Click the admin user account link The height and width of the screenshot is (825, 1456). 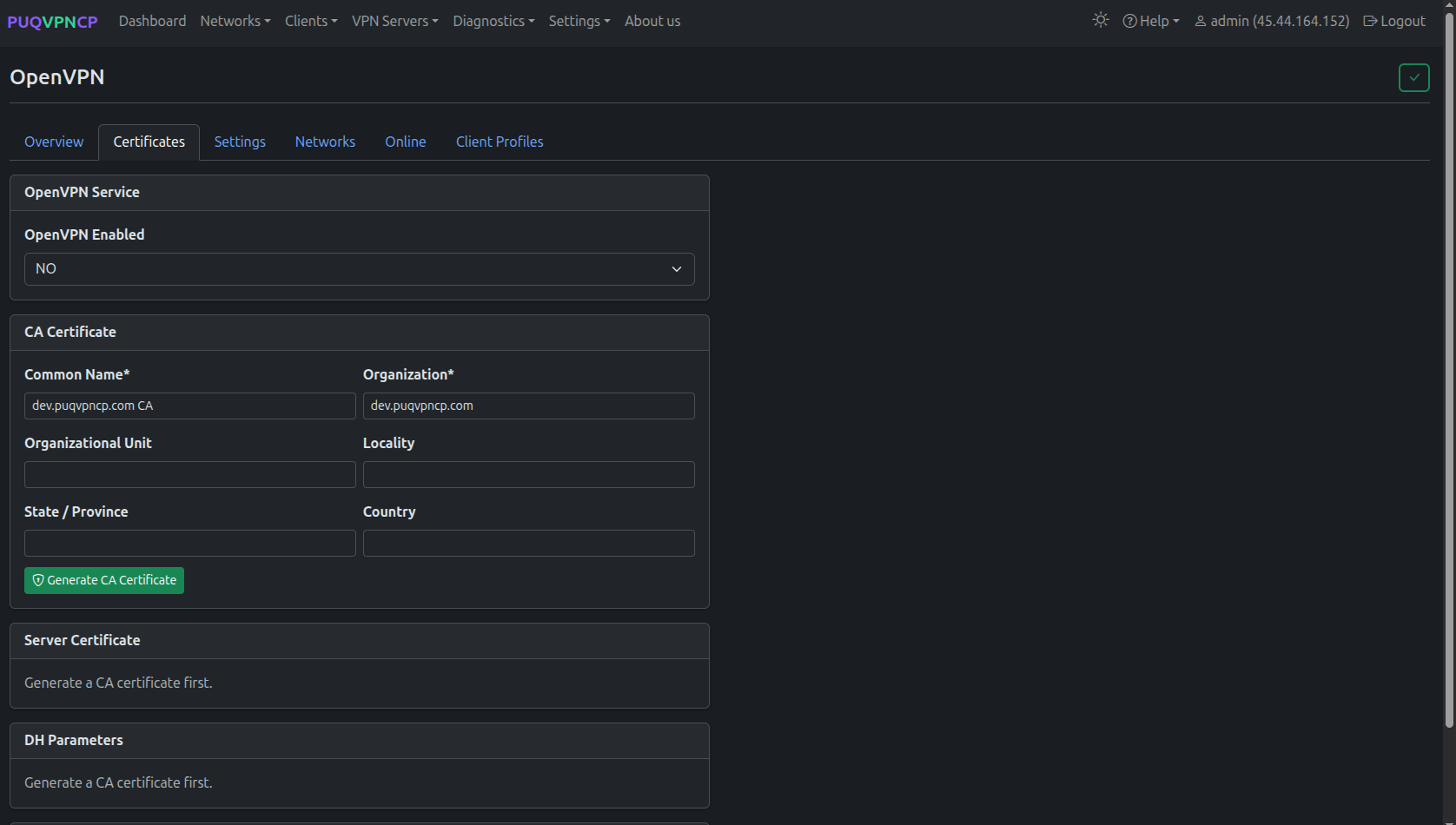point(1272,21)
